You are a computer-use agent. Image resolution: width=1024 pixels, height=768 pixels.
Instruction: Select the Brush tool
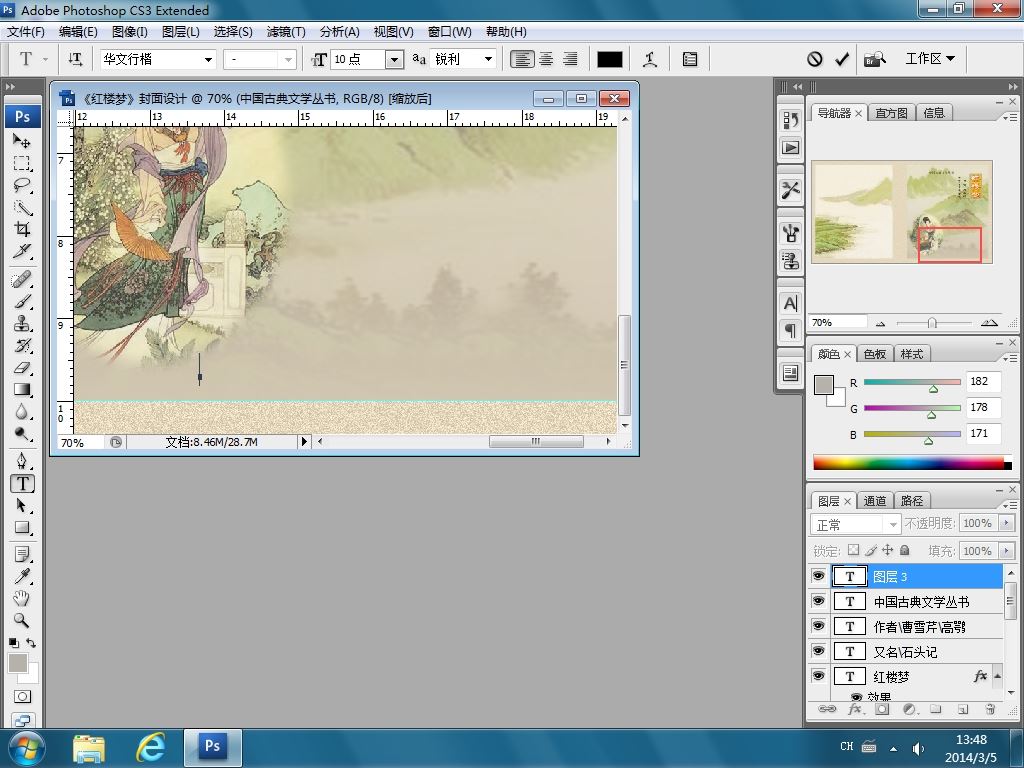(22, 302)
